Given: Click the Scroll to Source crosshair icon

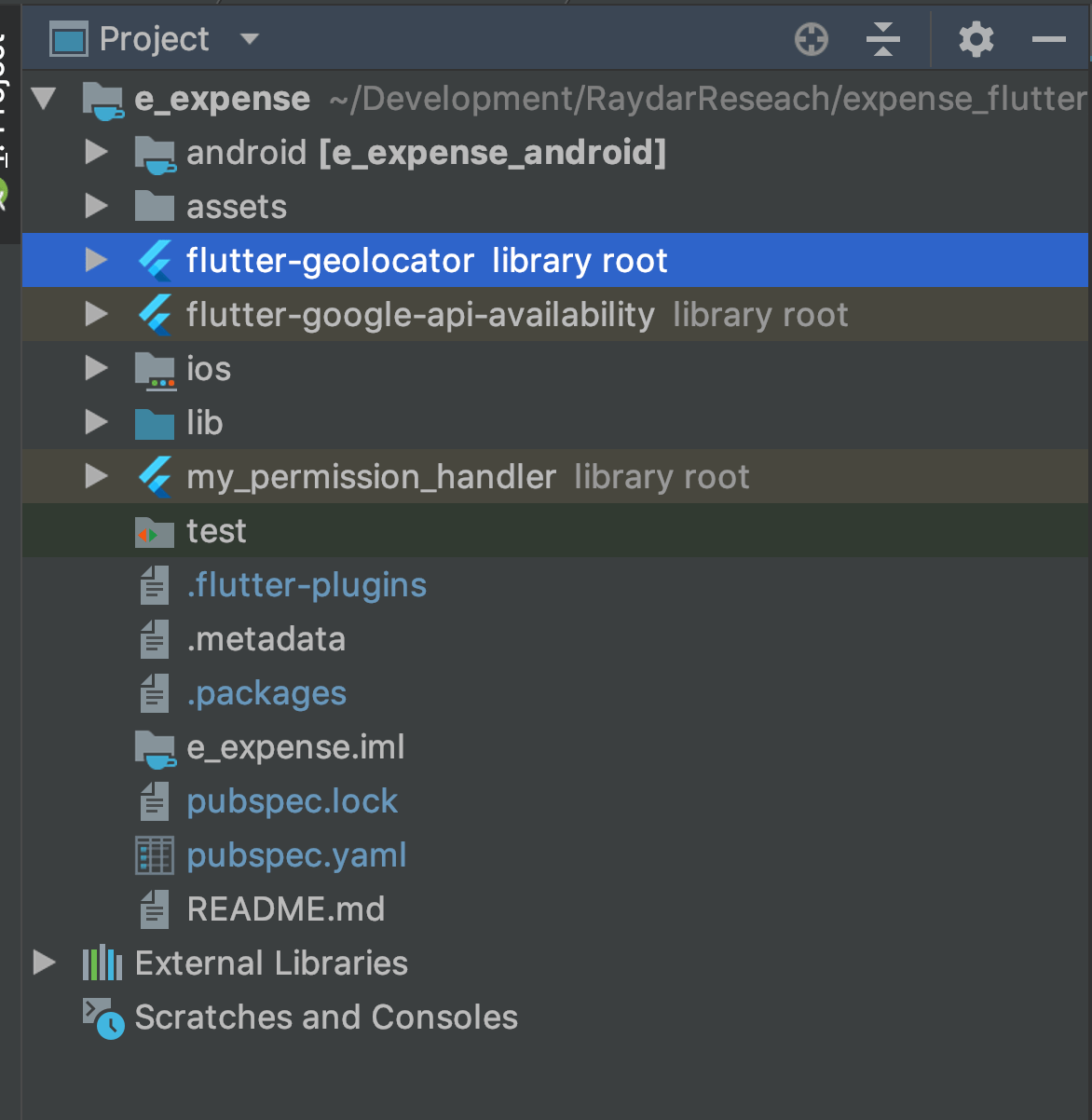Looking at the screenshot, I should pos(810,39).
